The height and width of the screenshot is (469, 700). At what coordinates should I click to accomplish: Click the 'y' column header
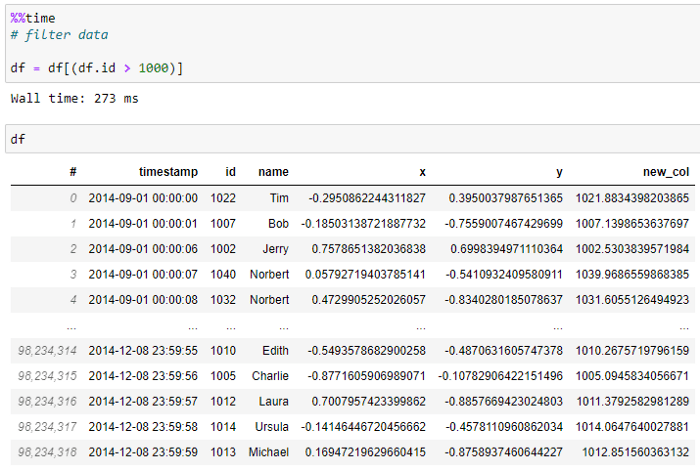point(559,172)
